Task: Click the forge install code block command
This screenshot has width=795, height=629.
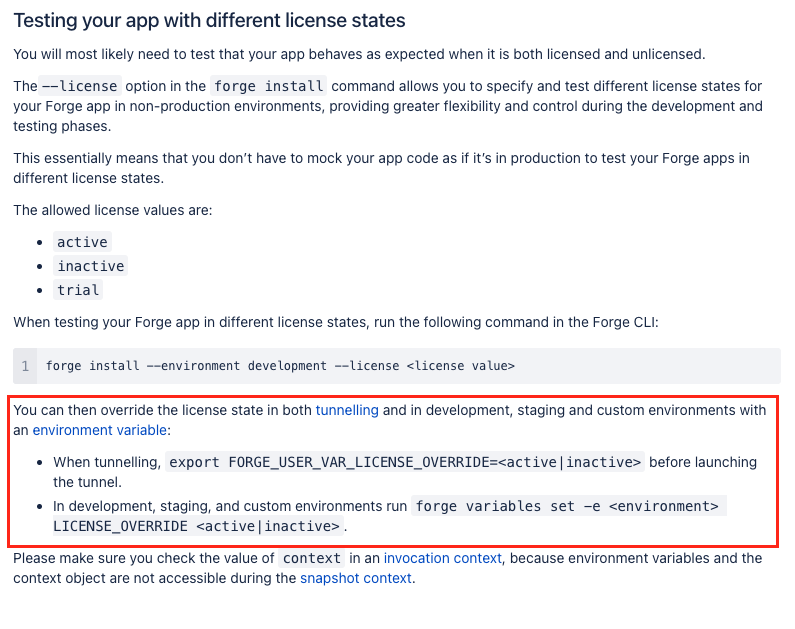Action: coord(280,366)
